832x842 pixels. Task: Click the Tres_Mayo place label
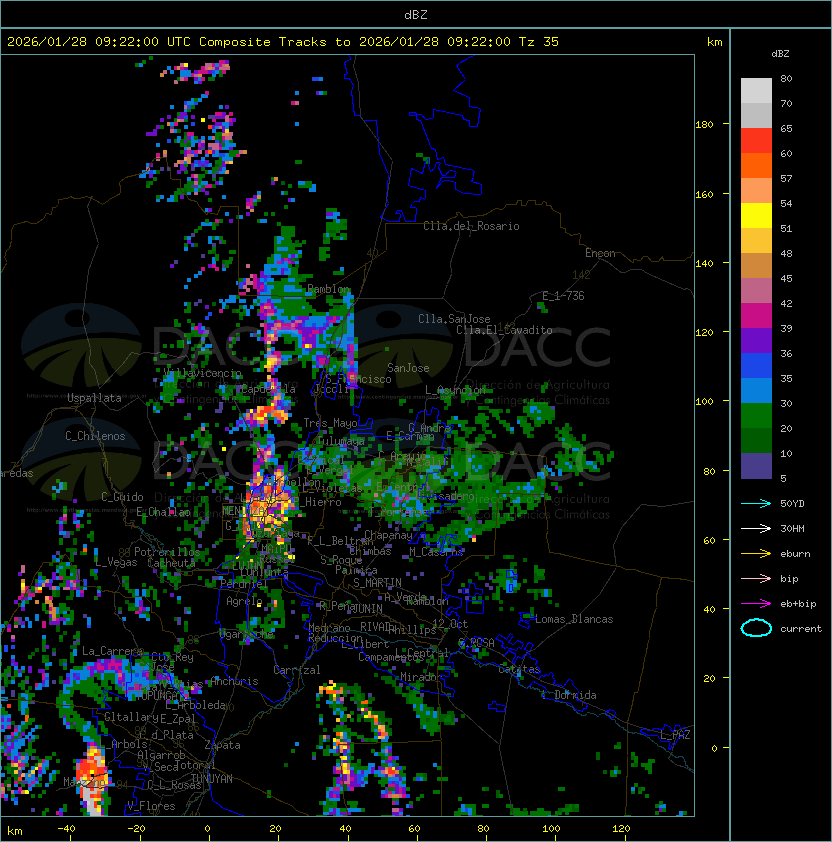(330, 423)
